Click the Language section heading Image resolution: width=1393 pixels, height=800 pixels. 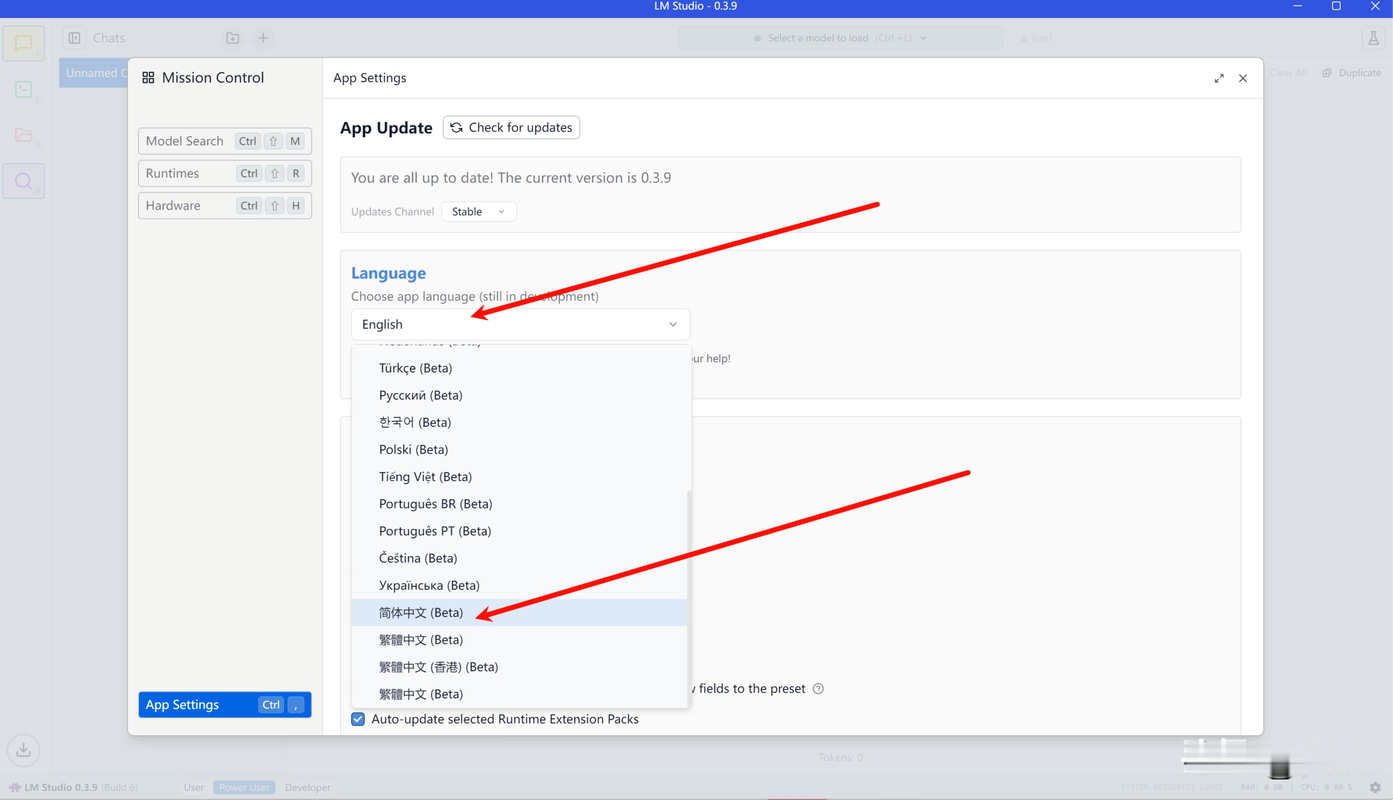[x=388, y=273]
